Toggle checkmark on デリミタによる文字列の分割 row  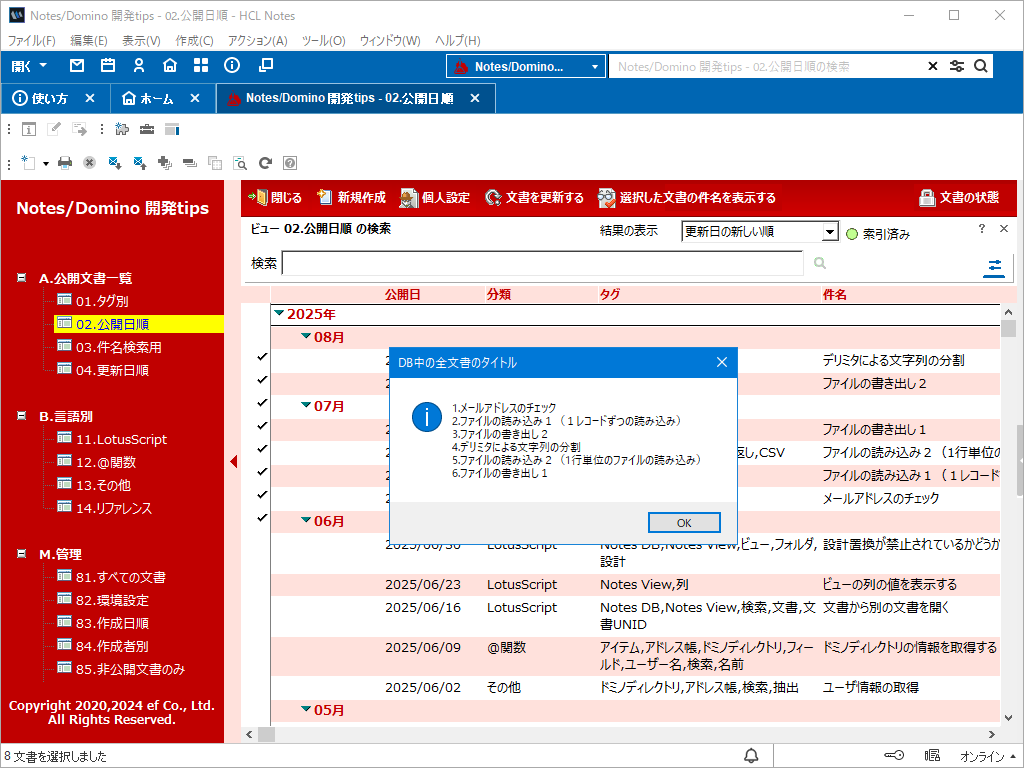pos(262,357)
